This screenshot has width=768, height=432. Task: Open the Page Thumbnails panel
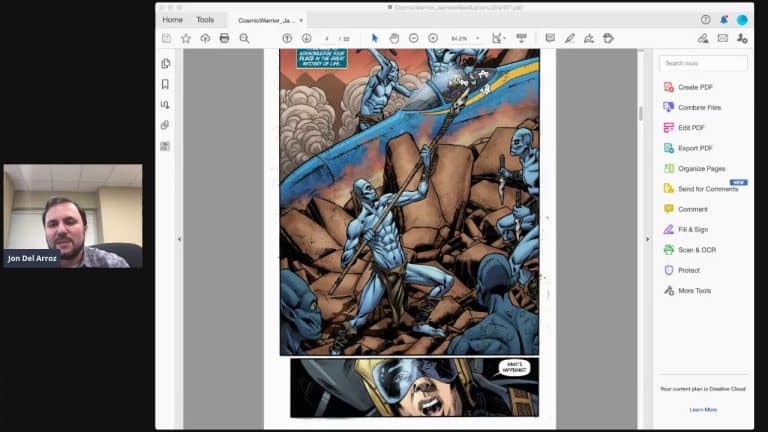tap(165, 63)
